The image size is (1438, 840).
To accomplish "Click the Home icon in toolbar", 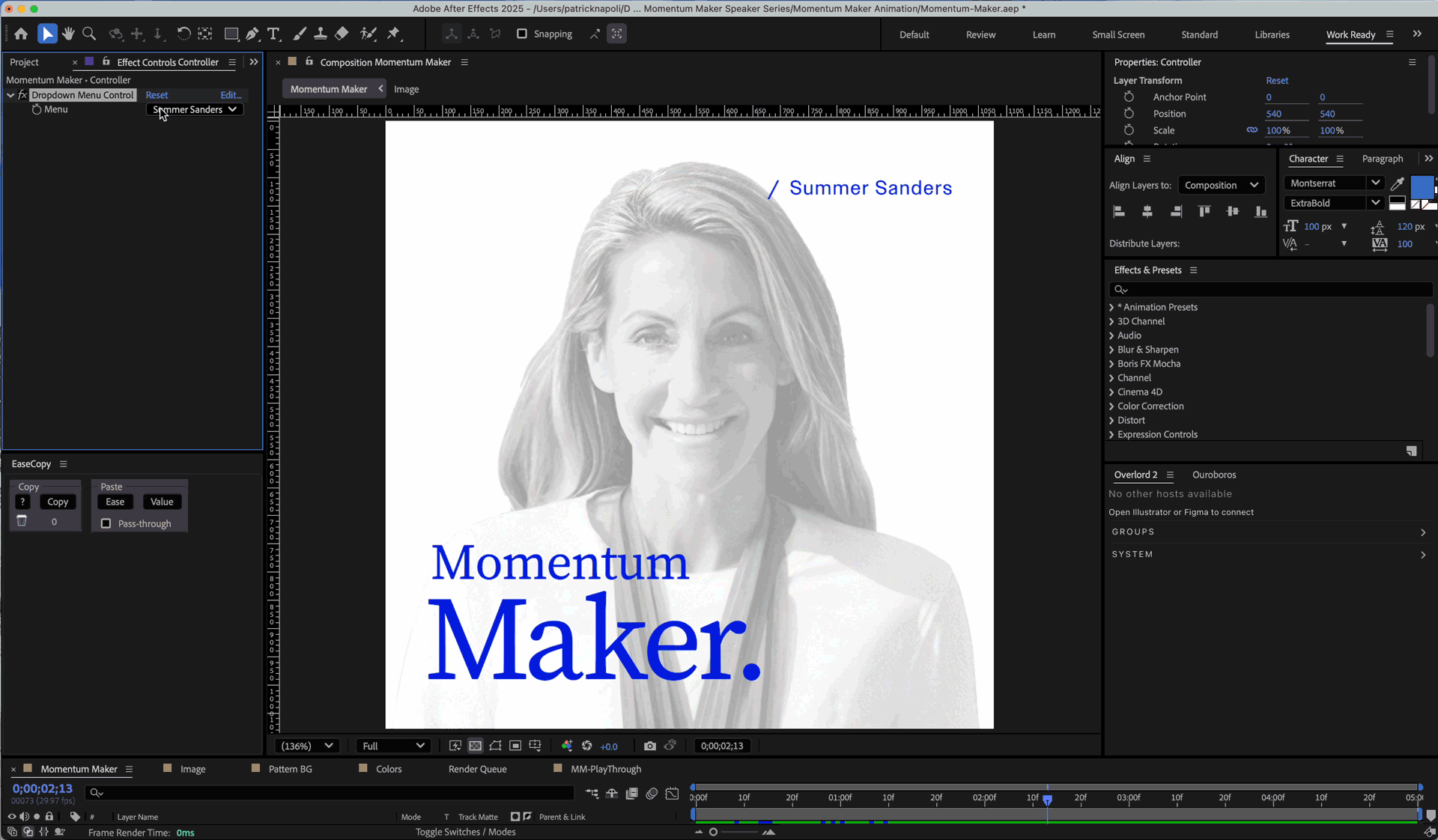I will tap(21, 34).
